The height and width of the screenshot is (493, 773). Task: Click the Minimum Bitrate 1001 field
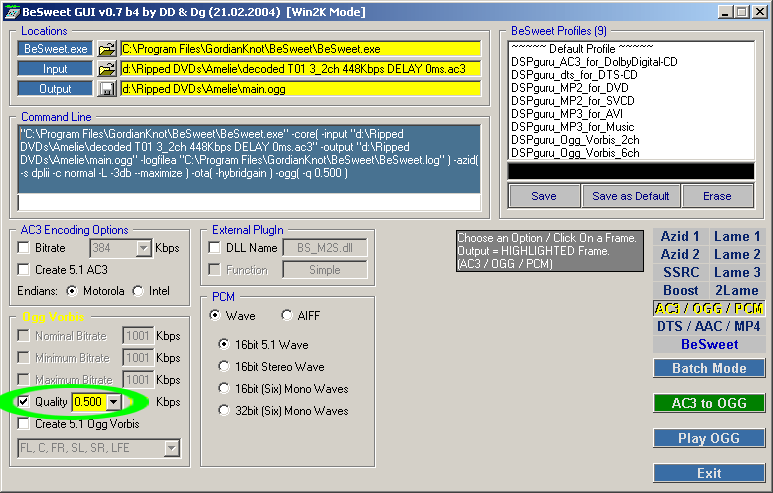[138, 358]
